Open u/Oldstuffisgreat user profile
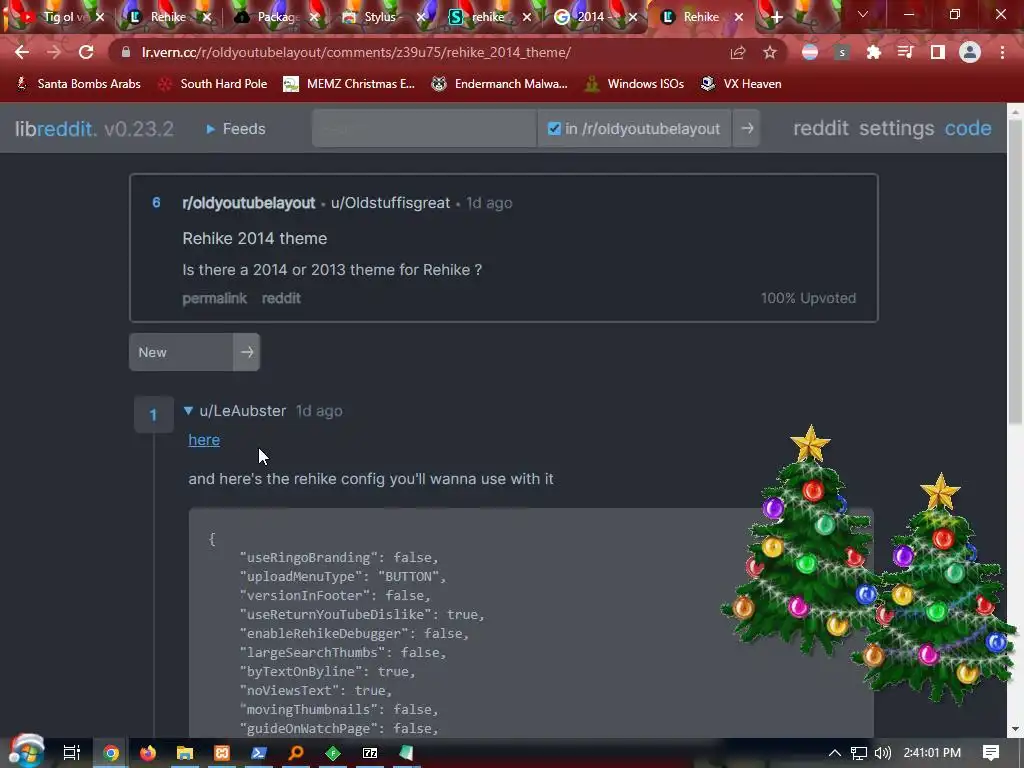The height and width of the screenshot is (768, 1024). [391, 203]
